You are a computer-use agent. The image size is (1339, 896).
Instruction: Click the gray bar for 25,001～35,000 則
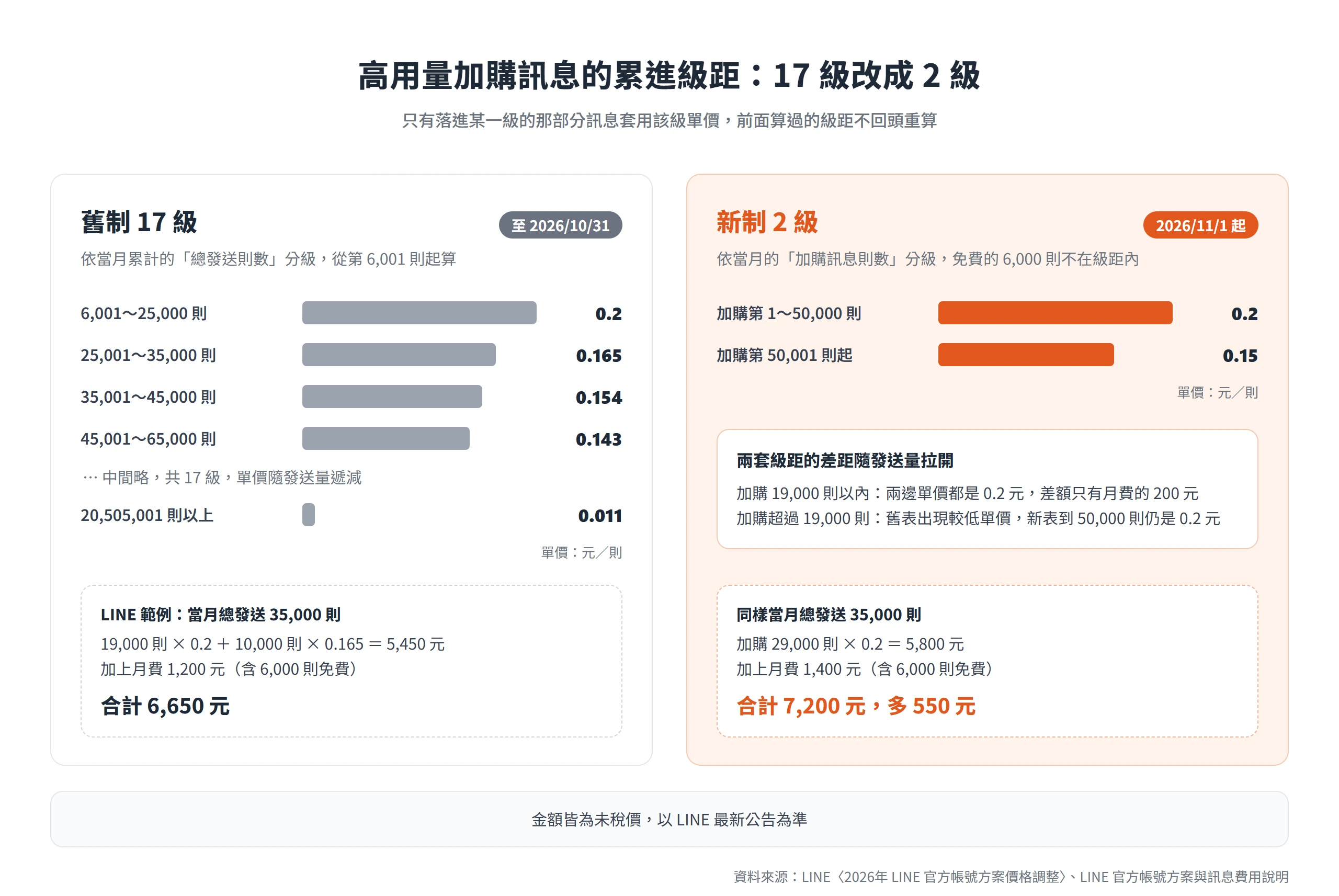click(399, 354)
